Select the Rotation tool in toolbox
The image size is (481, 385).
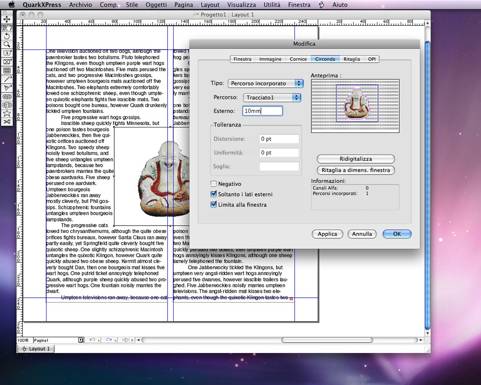click(7, 36)
